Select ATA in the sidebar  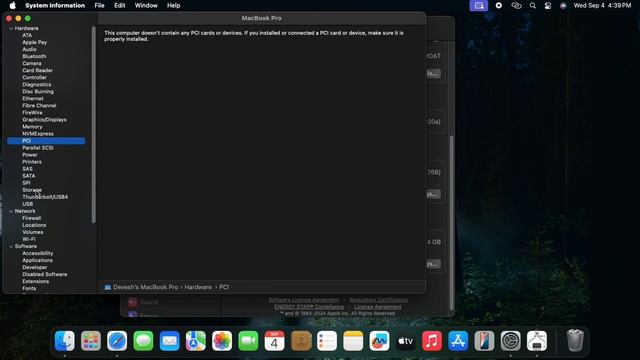(27, 36)
